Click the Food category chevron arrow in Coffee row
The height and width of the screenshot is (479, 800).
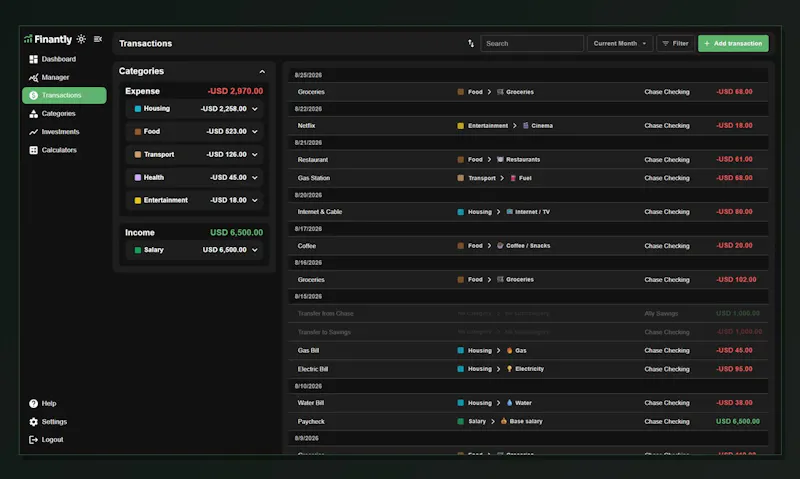489,246
